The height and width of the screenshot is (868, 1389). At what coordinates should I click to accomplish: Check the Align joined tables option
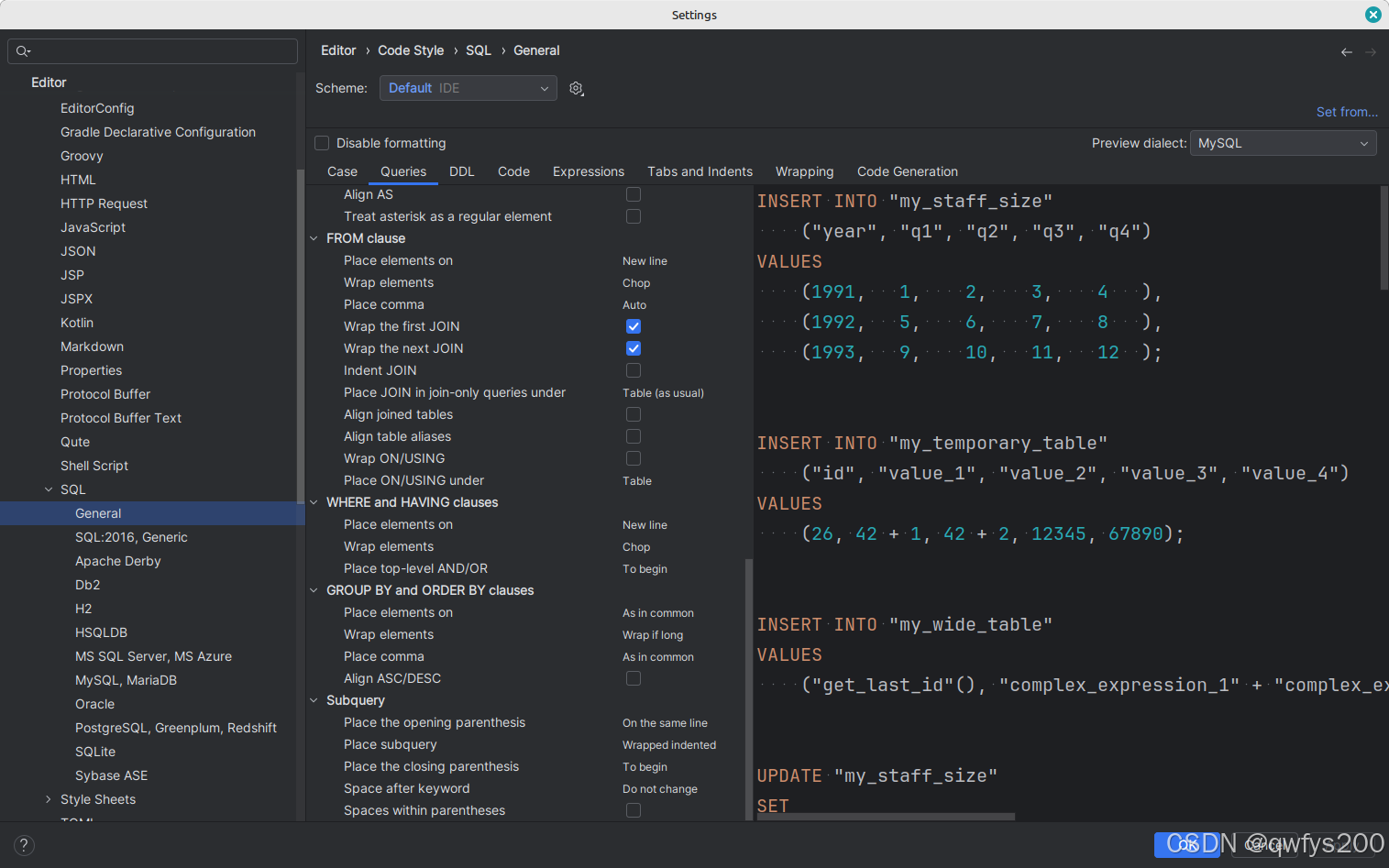click(x=634, y=414)
